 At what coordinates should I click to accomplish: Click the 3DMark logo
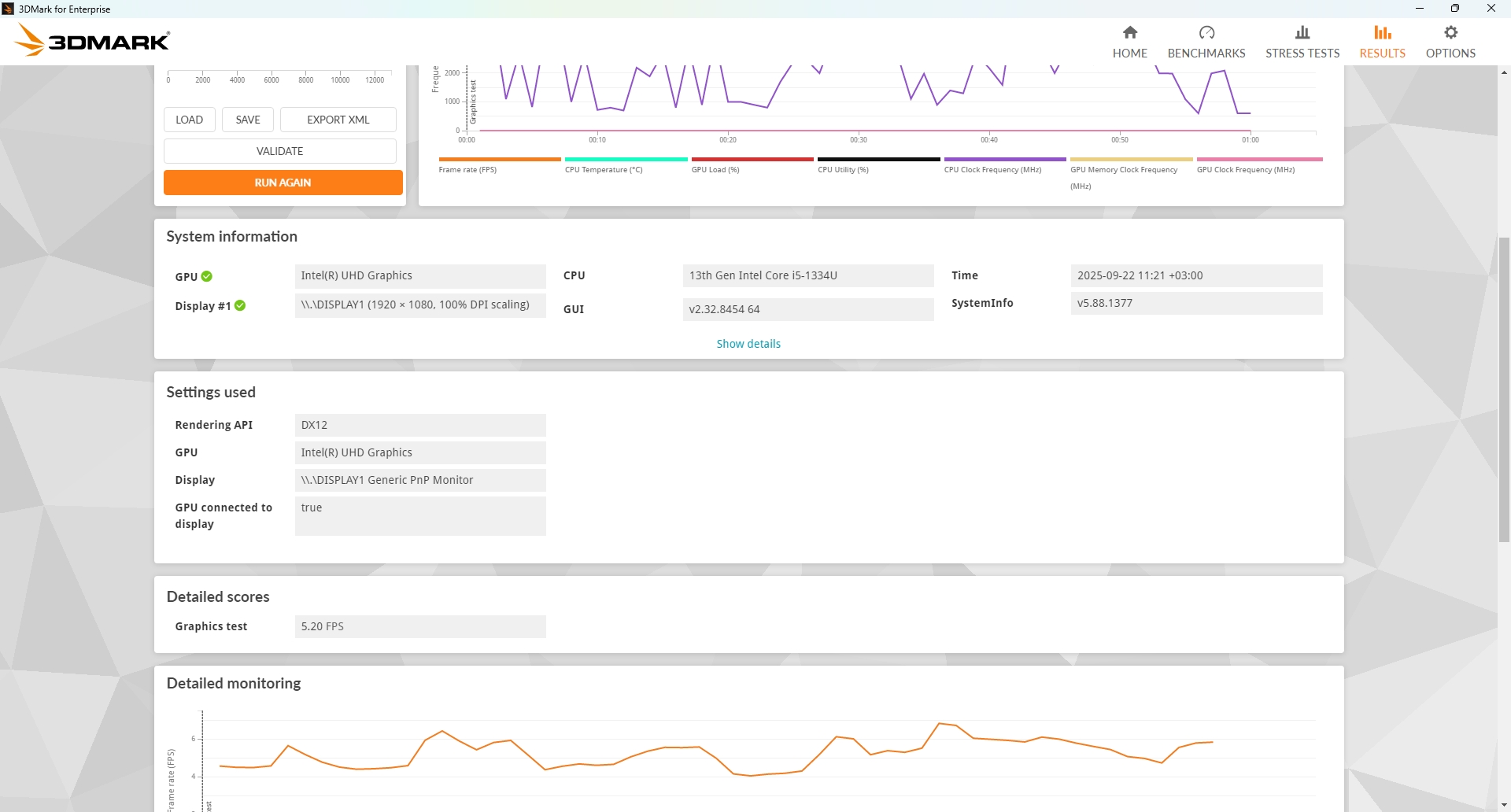[93, 40]
